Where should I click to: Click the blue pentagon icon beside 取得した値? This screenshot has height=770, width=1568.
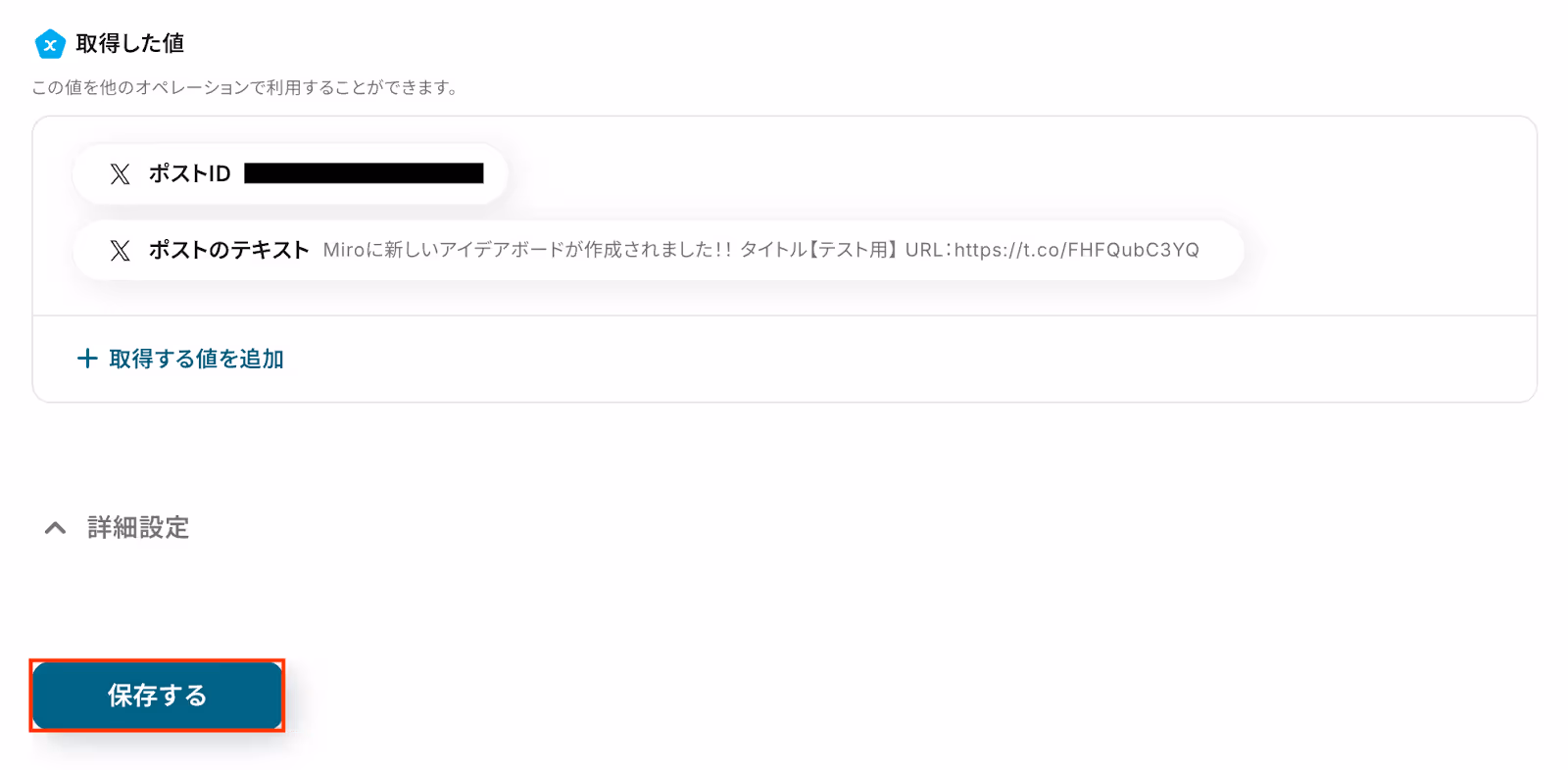[50, 43]
